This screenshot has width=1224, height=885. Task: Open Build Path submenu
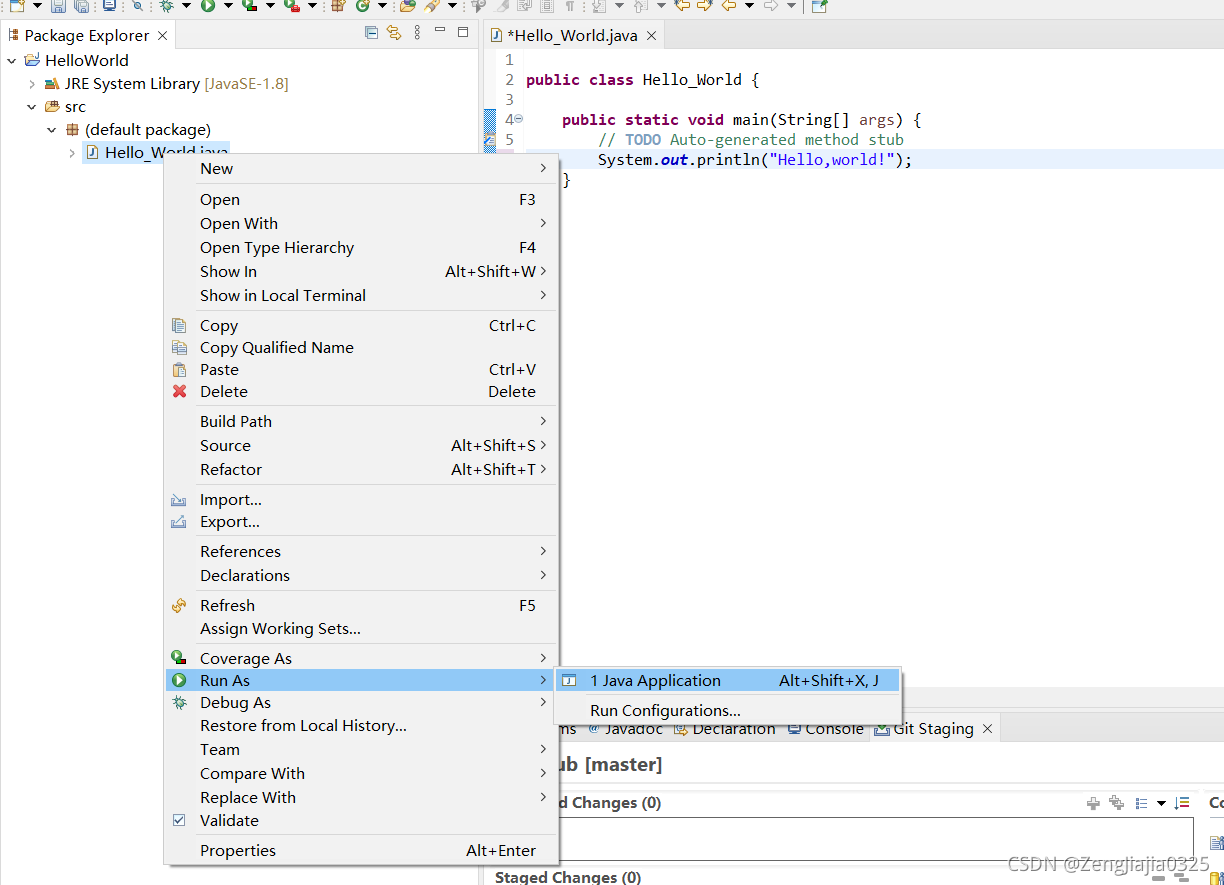pyautogui.click(x=361, y=422)
